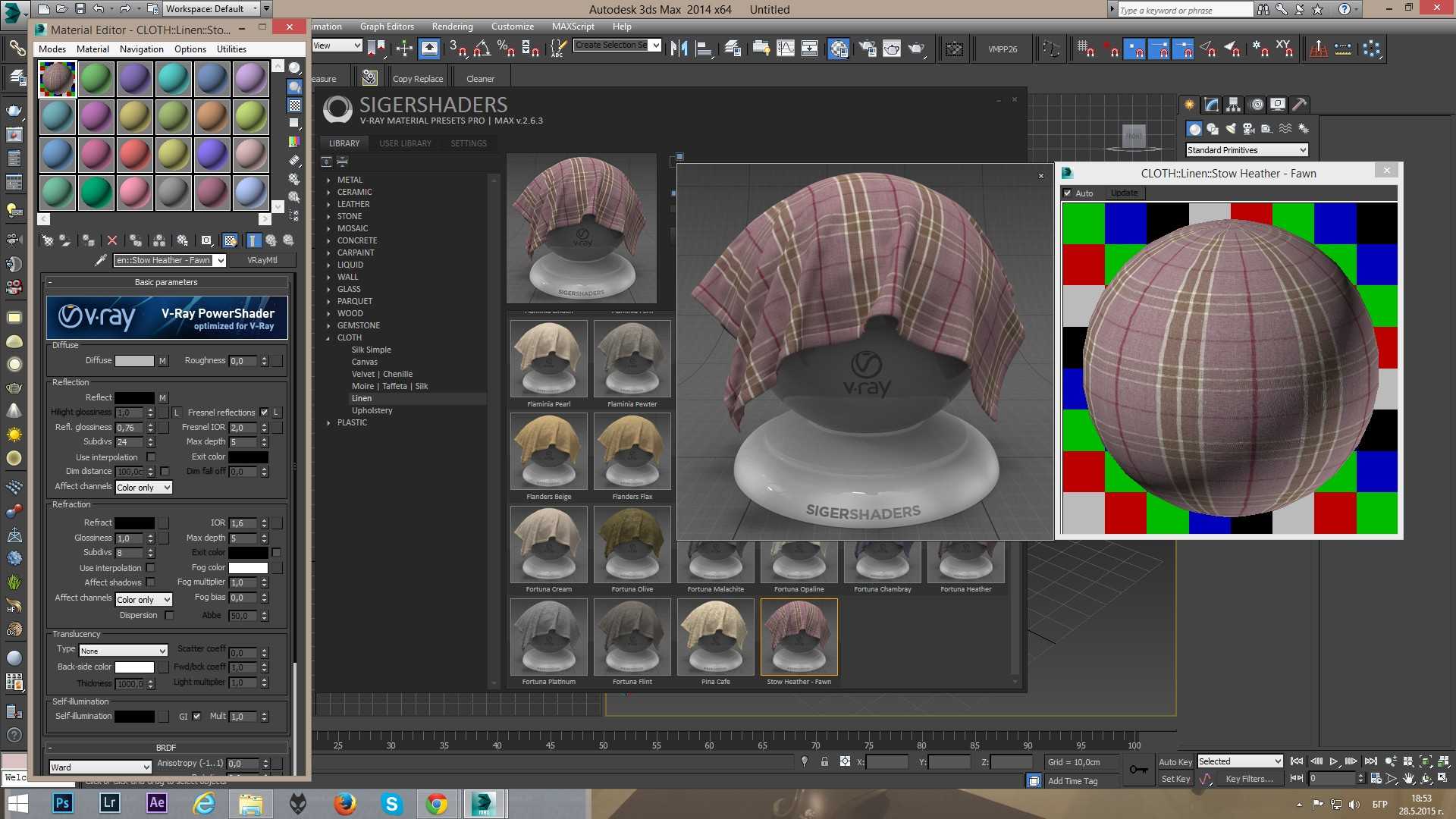
Task: Enable Use interpolation under Reflection
Action: [x=151, y=457]
